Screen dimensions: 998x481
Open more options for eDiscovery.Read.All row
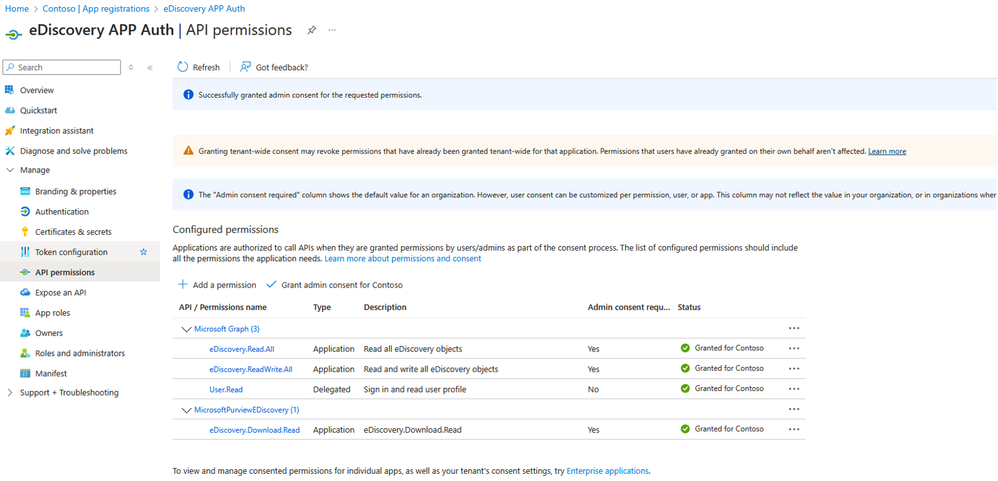pos(794,349)
